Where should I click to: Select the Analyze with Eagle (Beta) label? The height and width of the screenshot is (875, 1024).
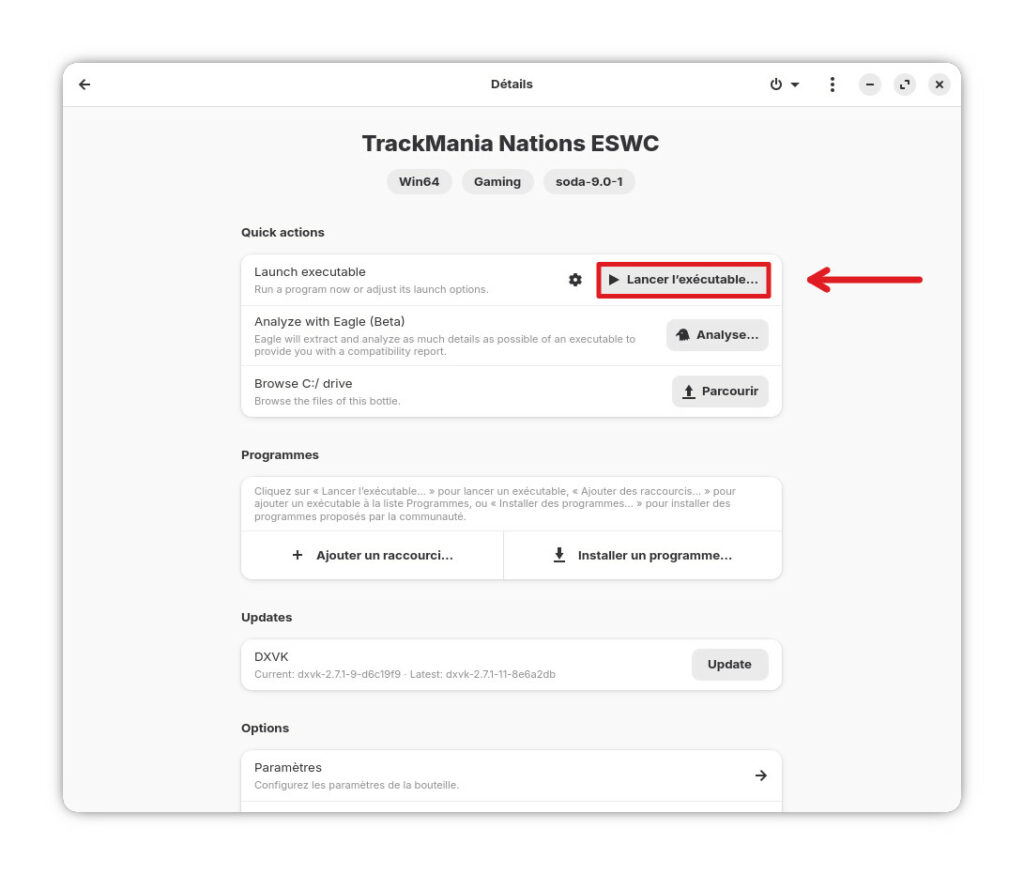pos(325,322)
